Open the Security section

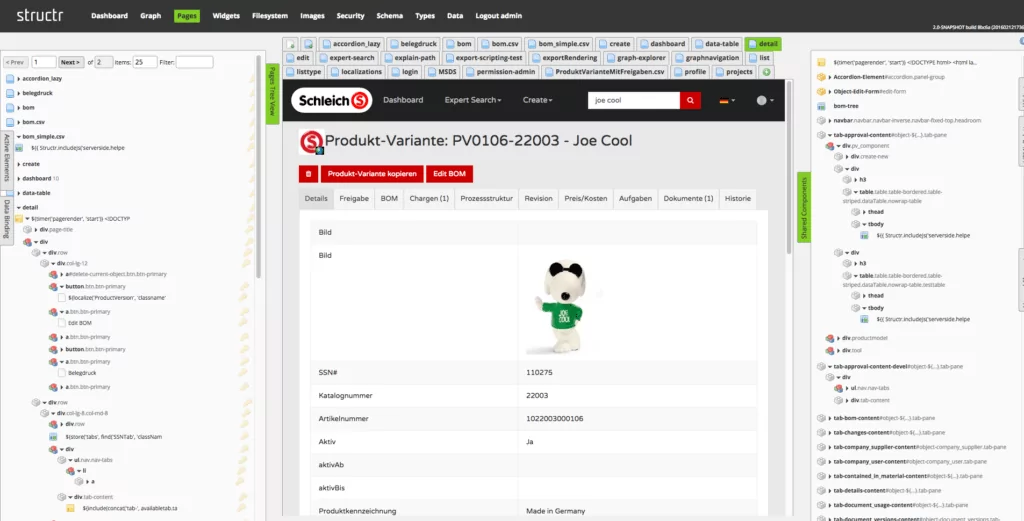click(350, 16)
